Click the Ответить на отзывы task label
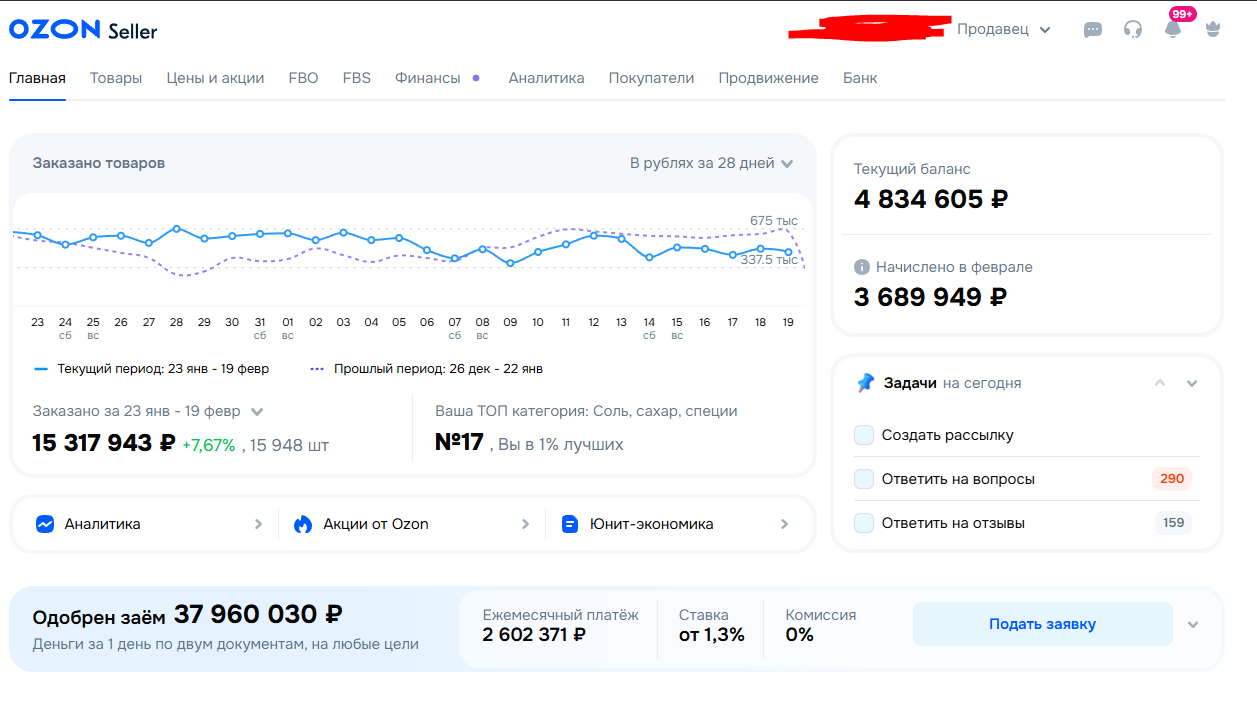This screenshot has width=1257, height=703. click(x=953, y=523)
